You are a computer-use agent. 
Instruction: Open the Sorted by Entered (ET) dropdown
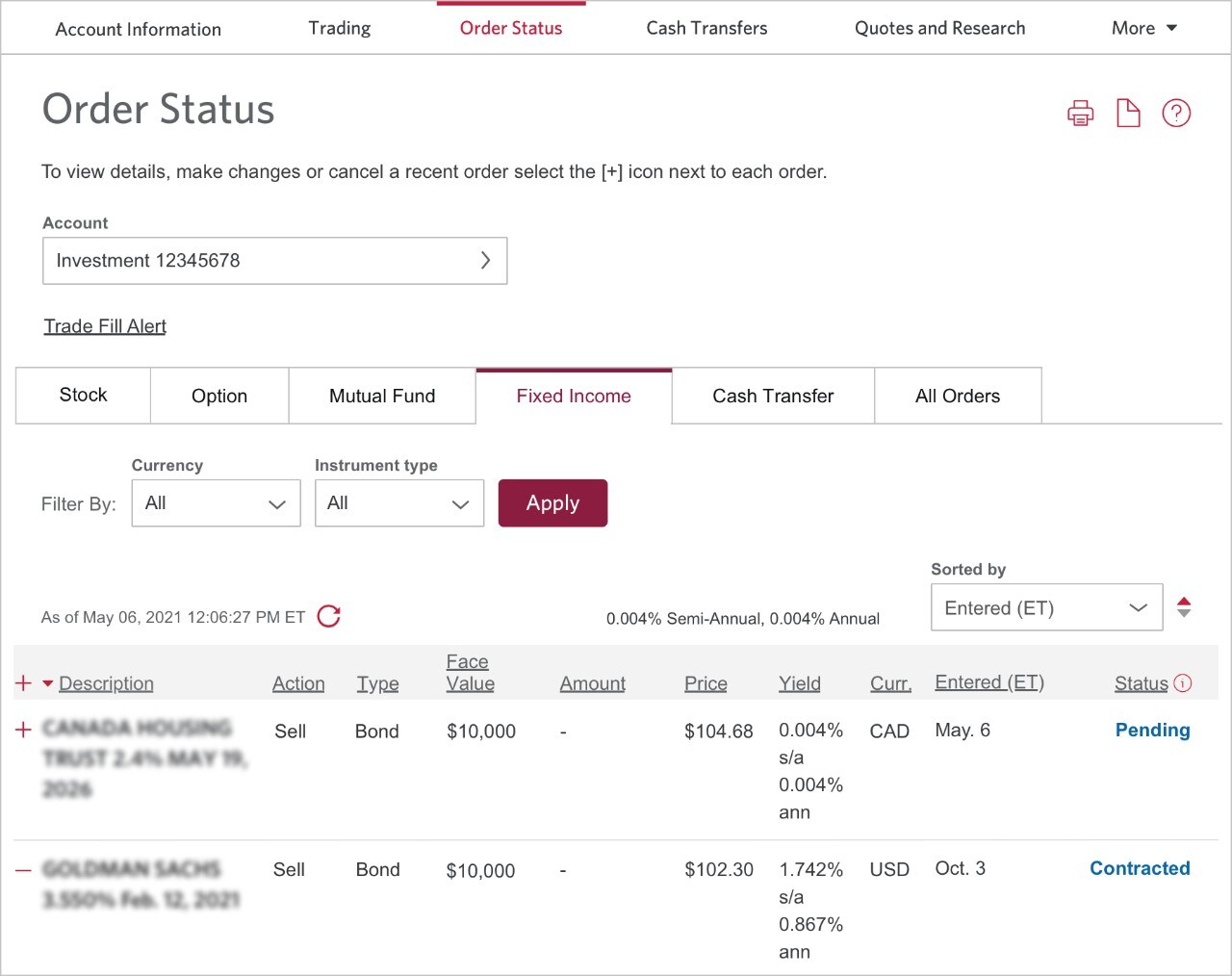1046,607
